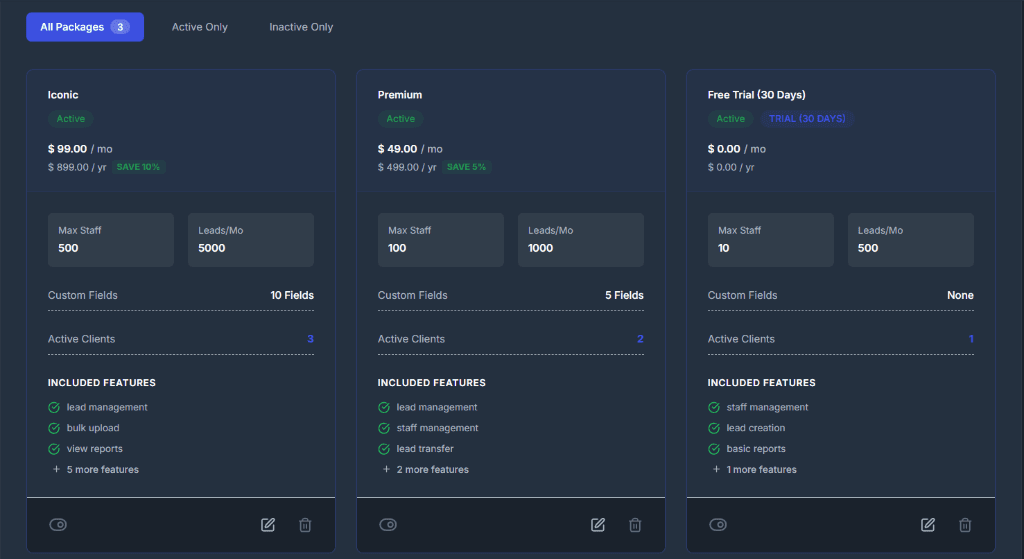1024x559 pixels.
Task: Click the 'lead creation' checkmark icon
Action: pyautogui.click(x=714, y=428)
